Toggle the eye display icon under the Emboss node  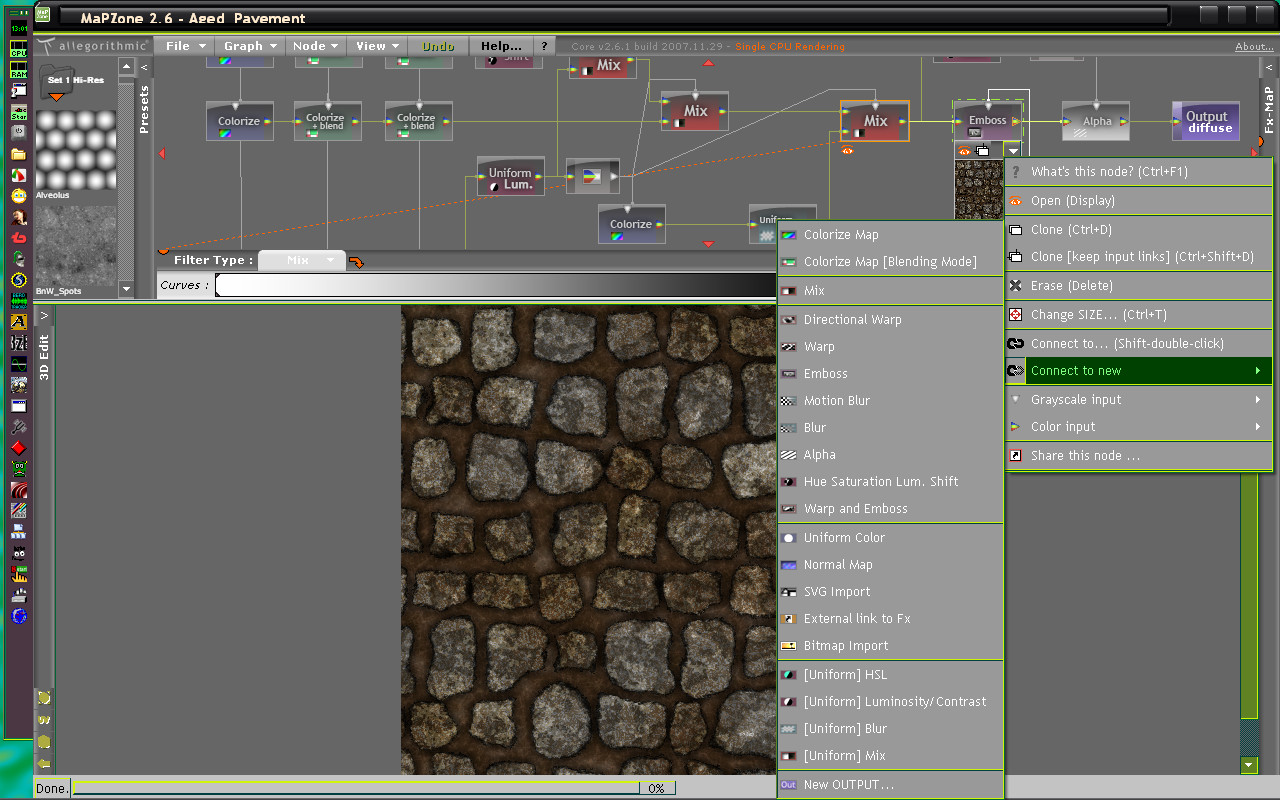(964, 151)
